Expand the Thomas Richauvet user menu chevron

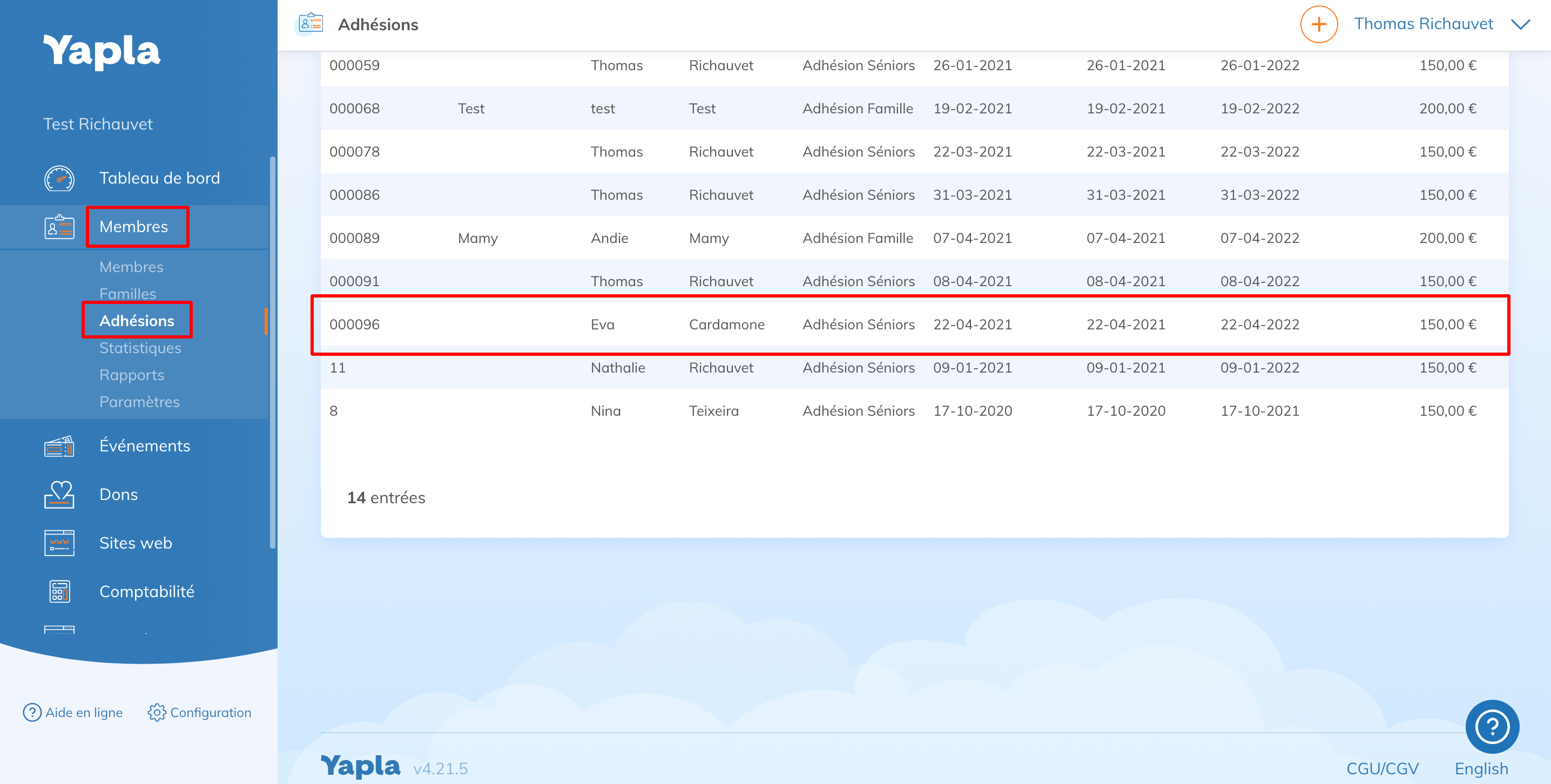[1521, 24]
